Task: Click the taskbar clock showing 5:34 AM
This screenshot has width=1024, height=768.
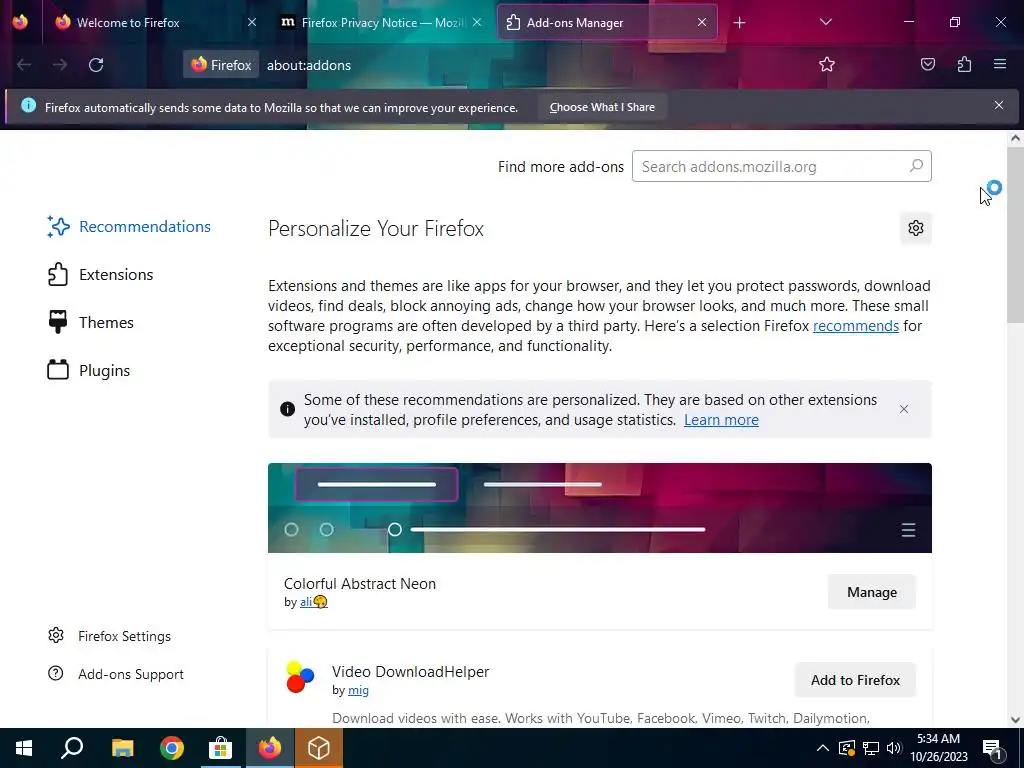Action: 938,748
